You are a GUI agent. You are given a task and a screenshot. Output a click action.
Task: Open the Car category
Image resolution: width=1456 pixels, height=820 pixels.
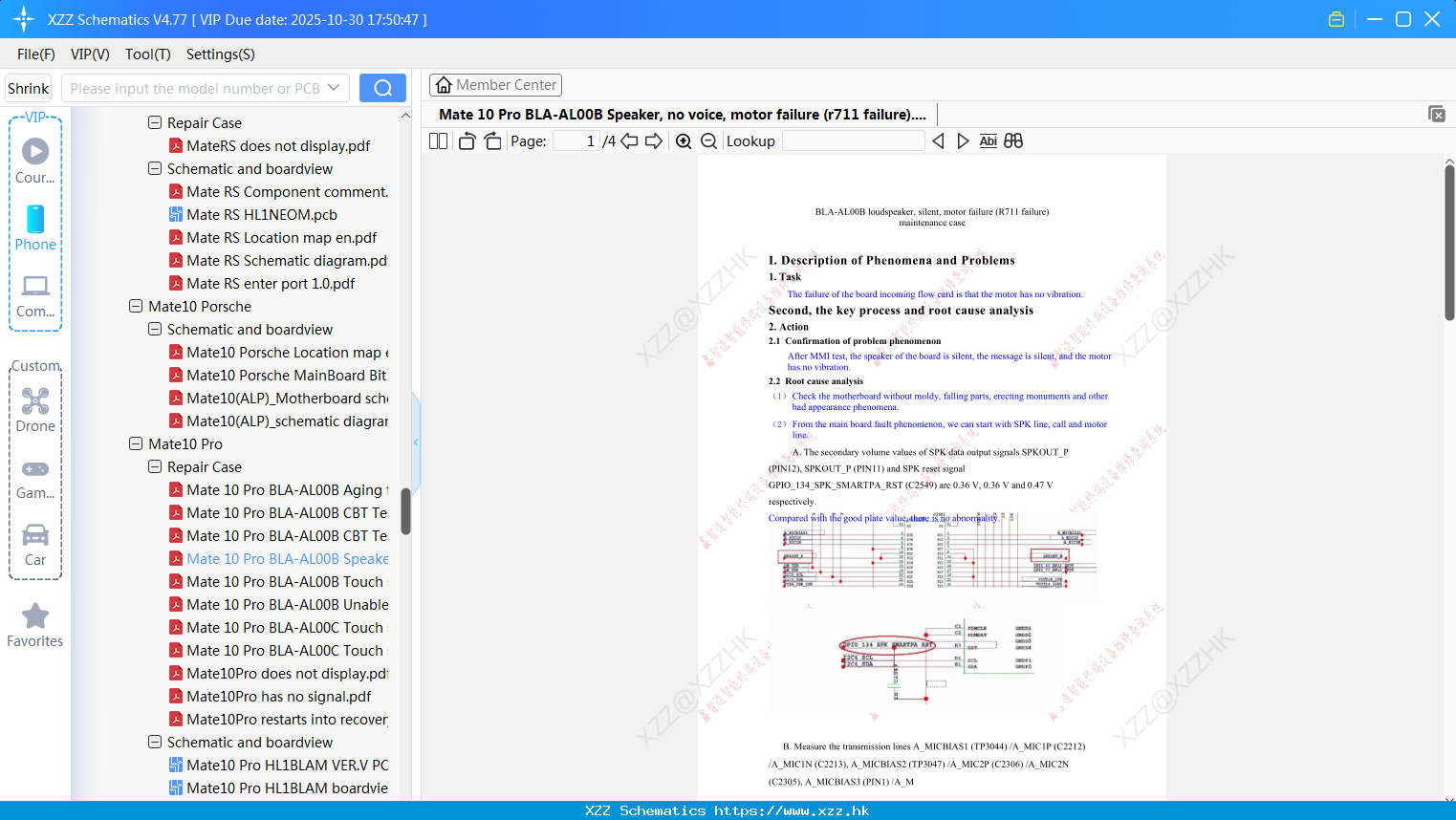point(35,544)
